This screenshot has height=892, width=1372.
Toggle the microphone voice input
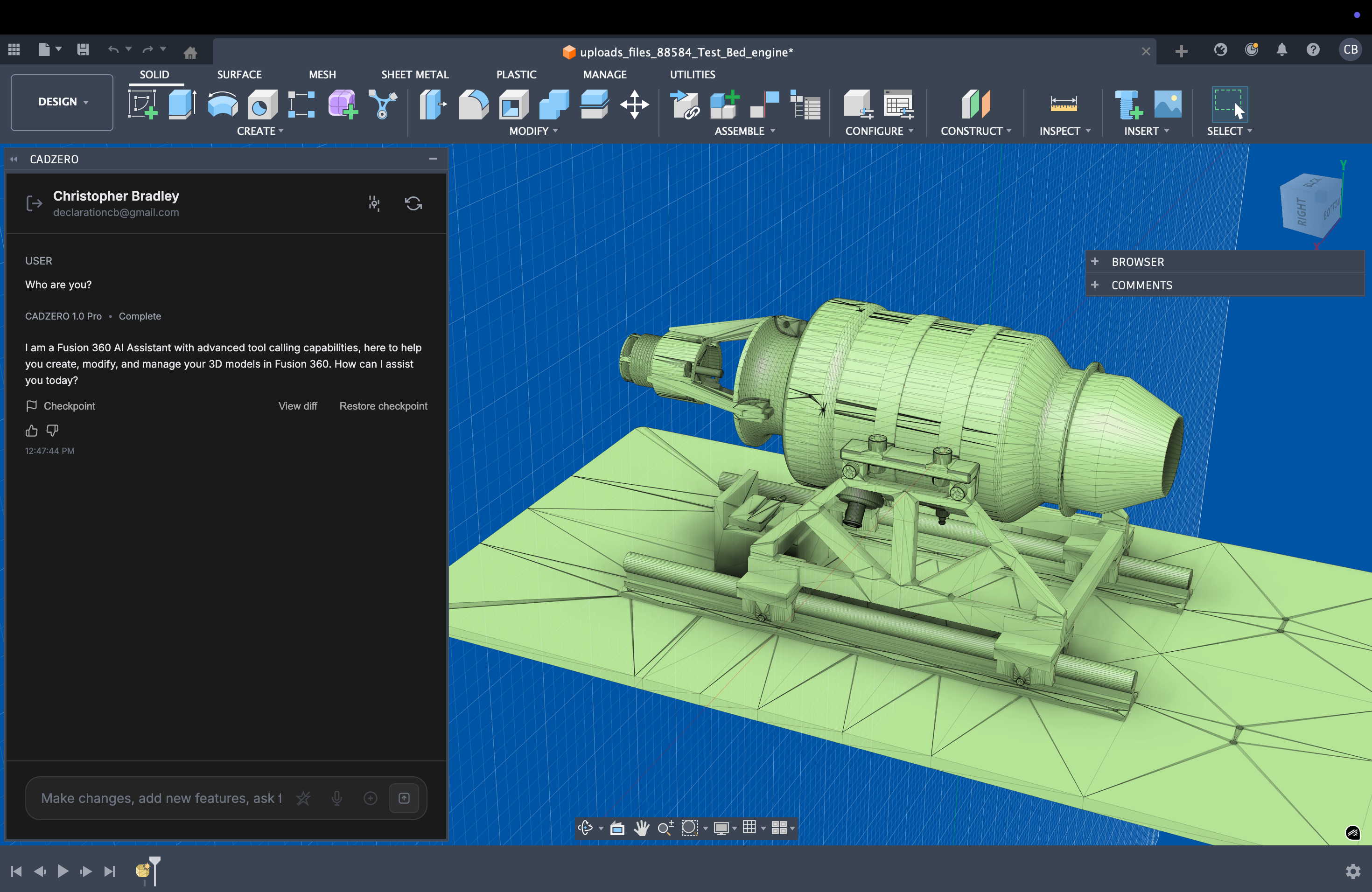coord(337,798)
